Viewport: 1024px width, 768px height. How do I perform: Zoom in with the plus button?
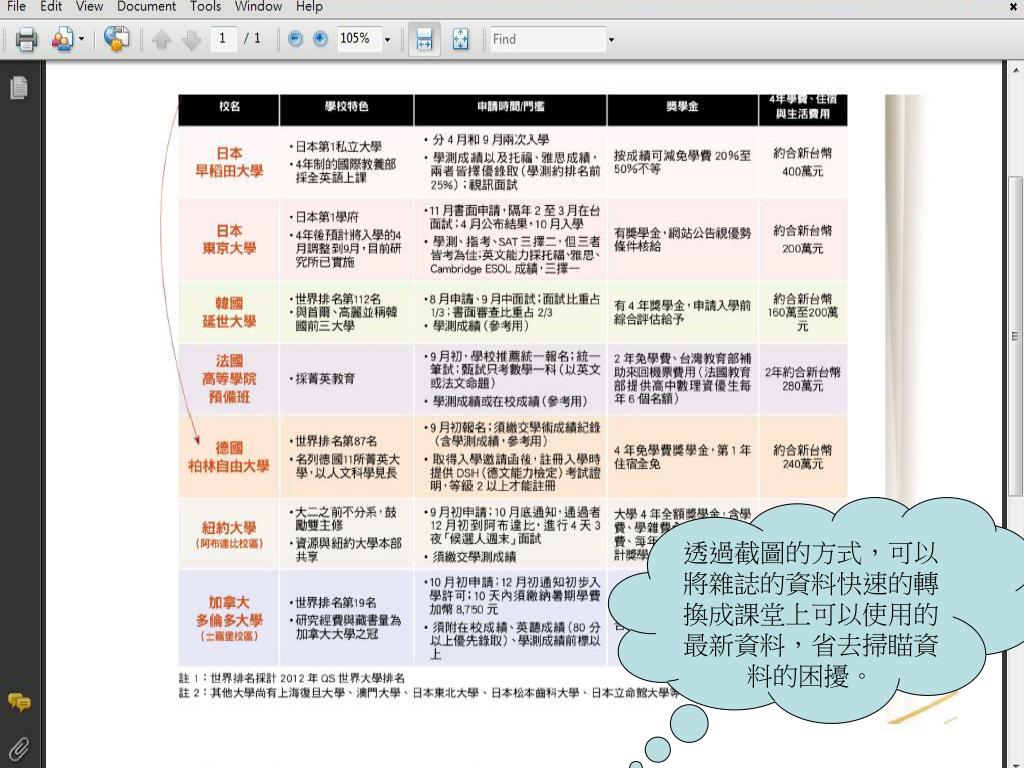(x=320, y=39)
